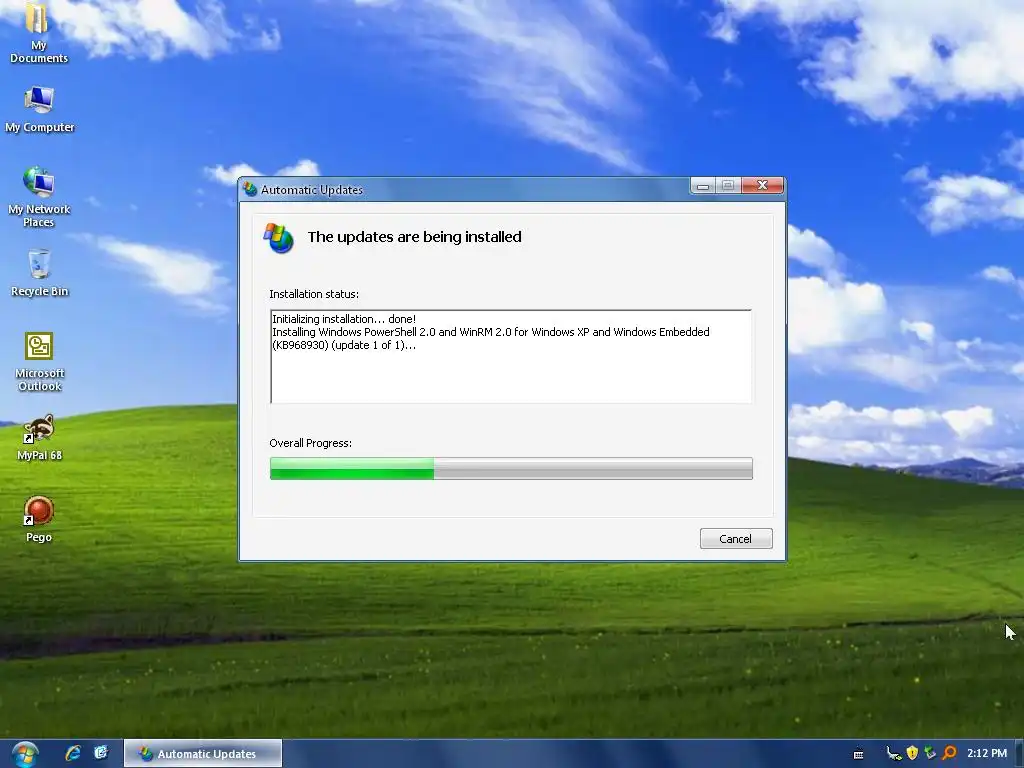
Task: Select My Network Places icon
Action: (x=39, y=196)
